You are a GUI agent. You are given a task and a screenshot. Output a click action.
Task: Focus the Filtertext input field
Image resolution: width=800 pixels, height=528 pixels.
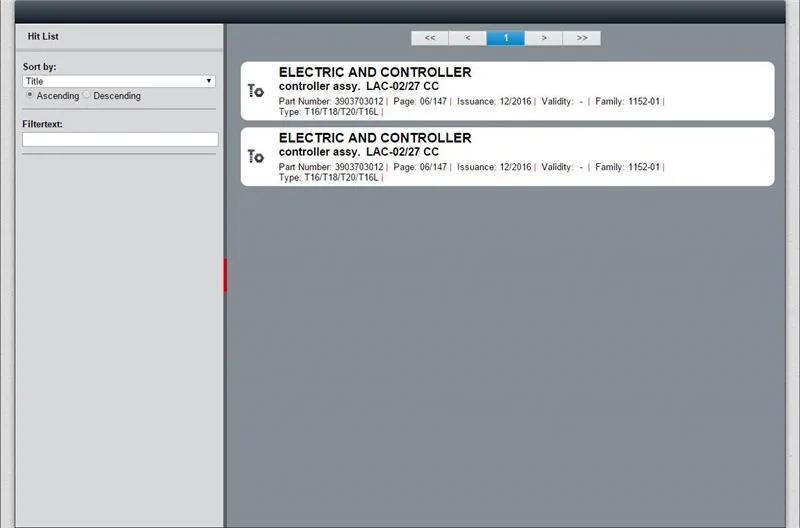[120, 139]
